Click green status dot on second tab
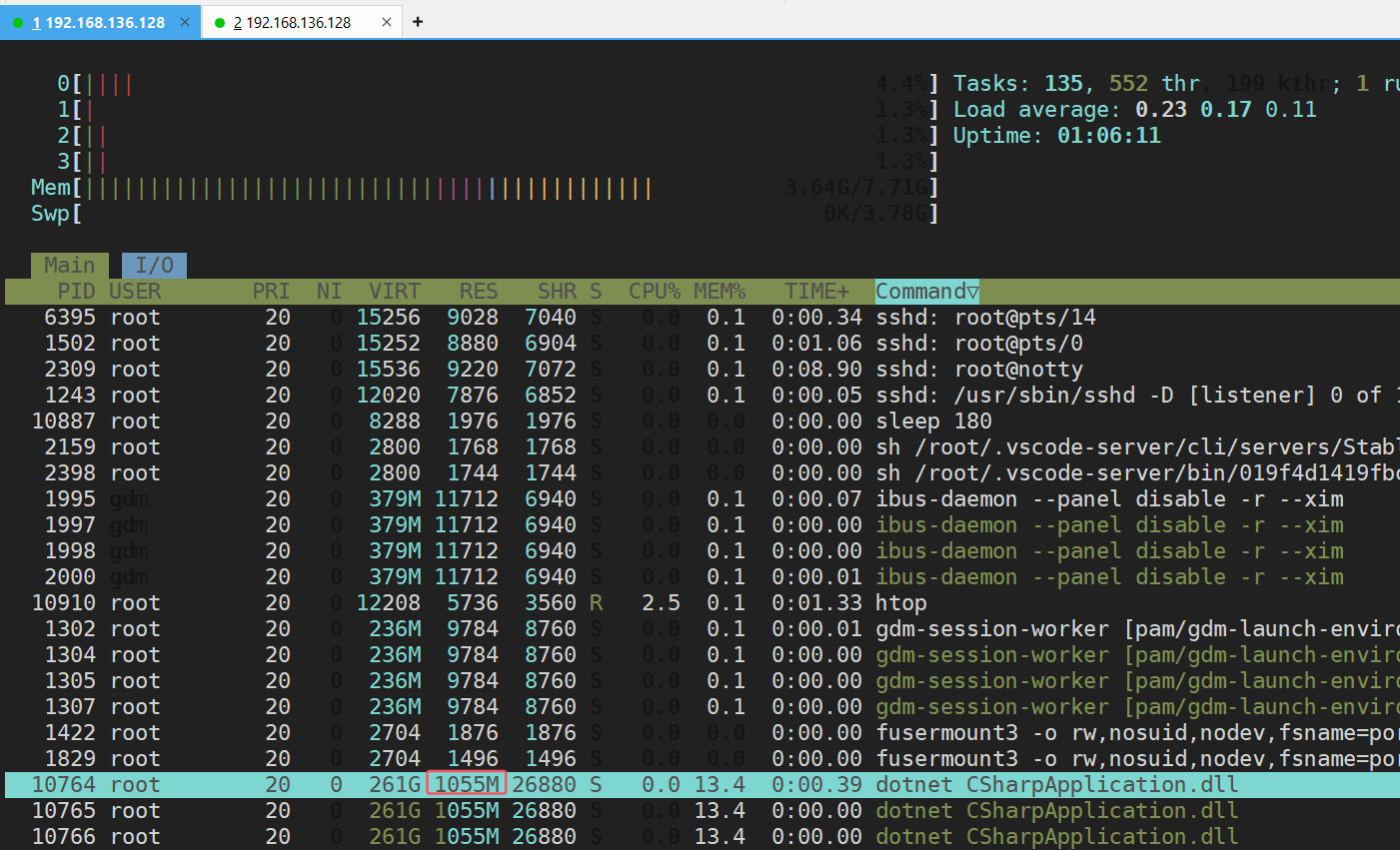Image resolution: width=1400 pixels, height=850 pixels. pyautogui.click(x=220, y=23)
